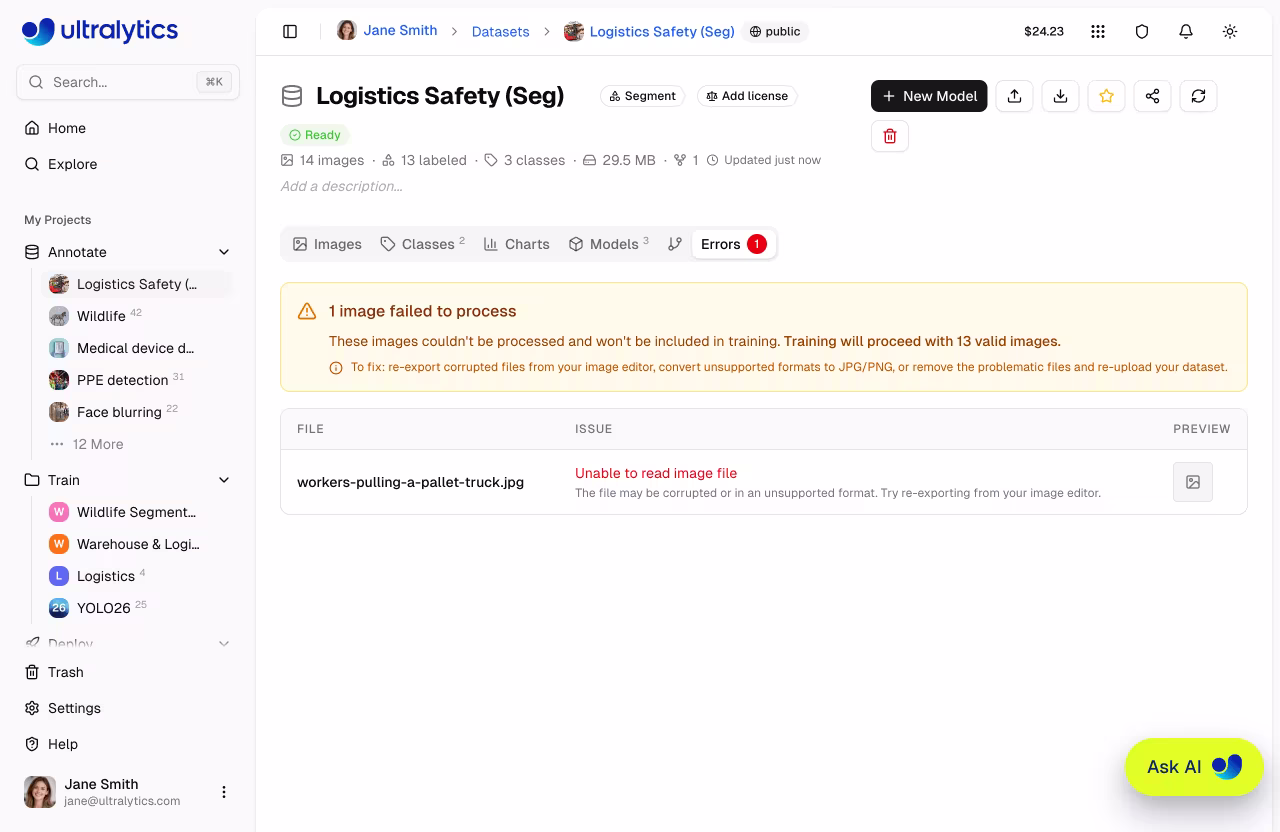This screenshot has height=832, width=1280.
Task: Collapse the Train section
Action: click(x=224, y=480)
